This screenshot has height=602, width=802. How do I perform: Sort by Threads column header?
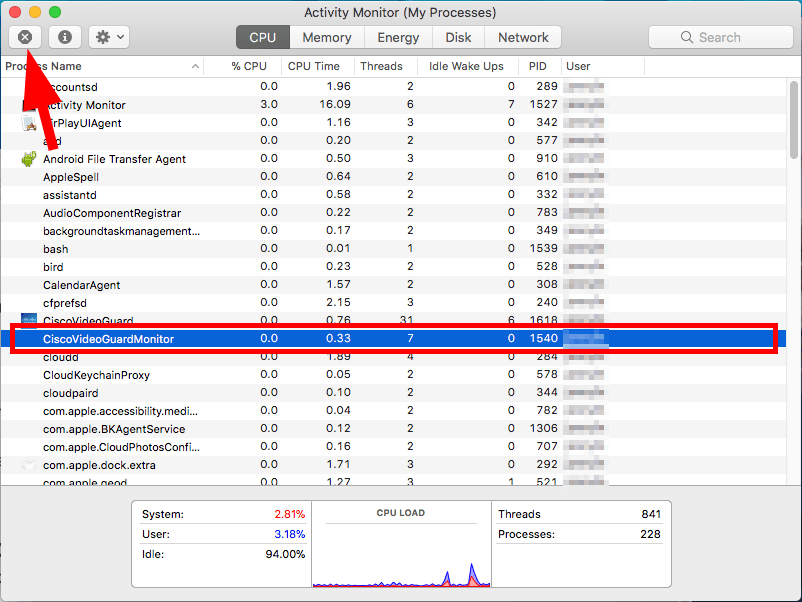pyautogui.click(x=382, y=66)
